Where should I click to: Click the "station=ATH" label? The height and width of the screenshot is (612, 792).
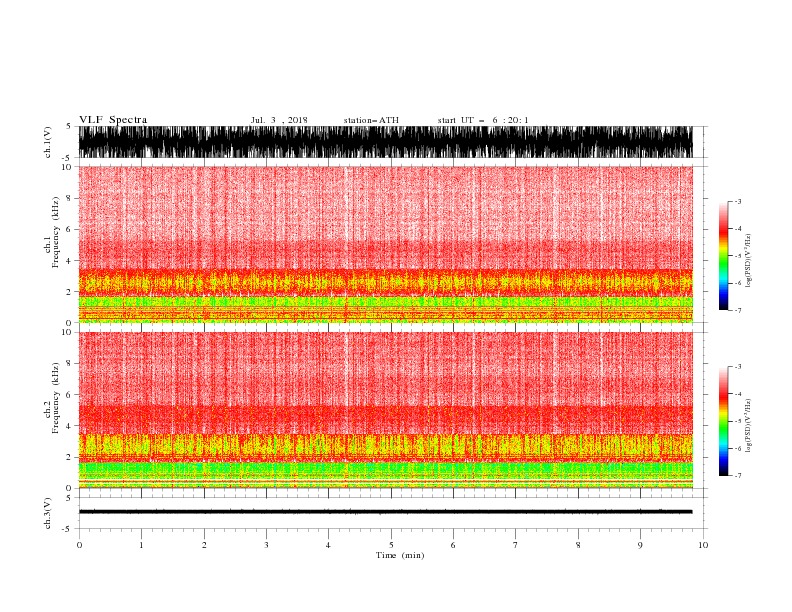pyautogui.click(x=371, y=120)
